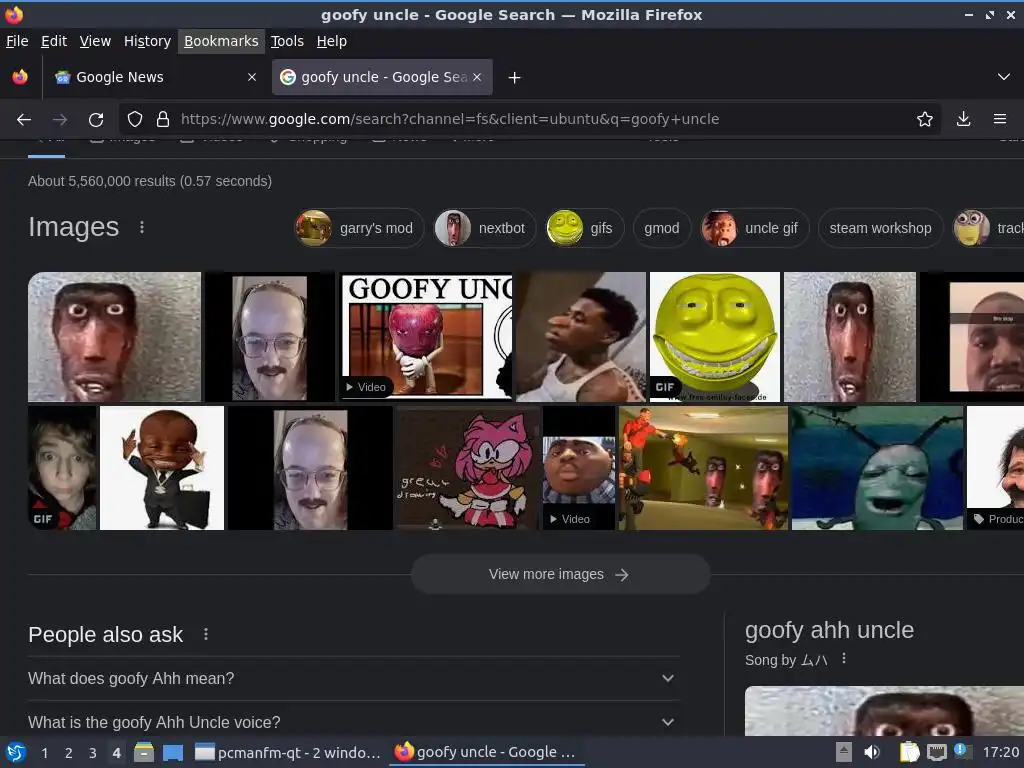1024x768 pixels.
Task: Filter images by steam workshop chip
Action: click(x=880, y=228)
